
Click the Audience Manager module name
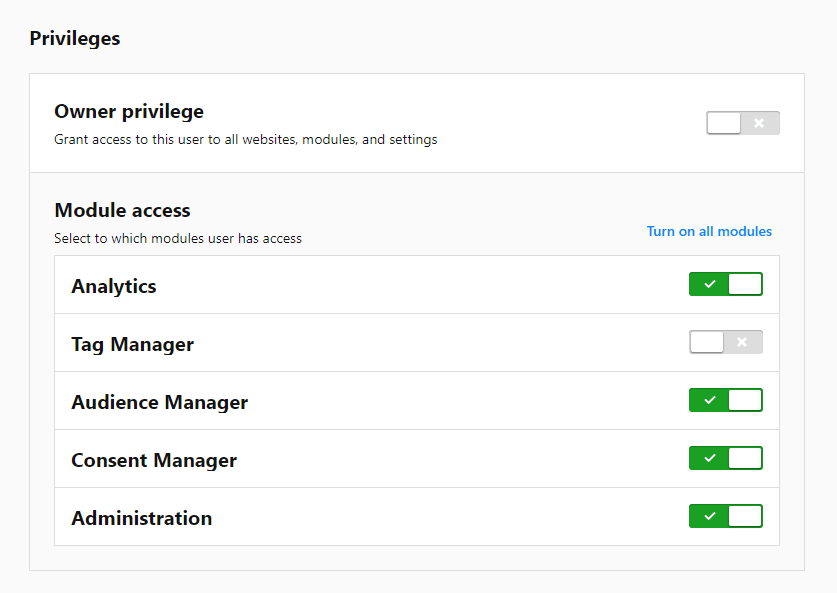pos(159,402)
